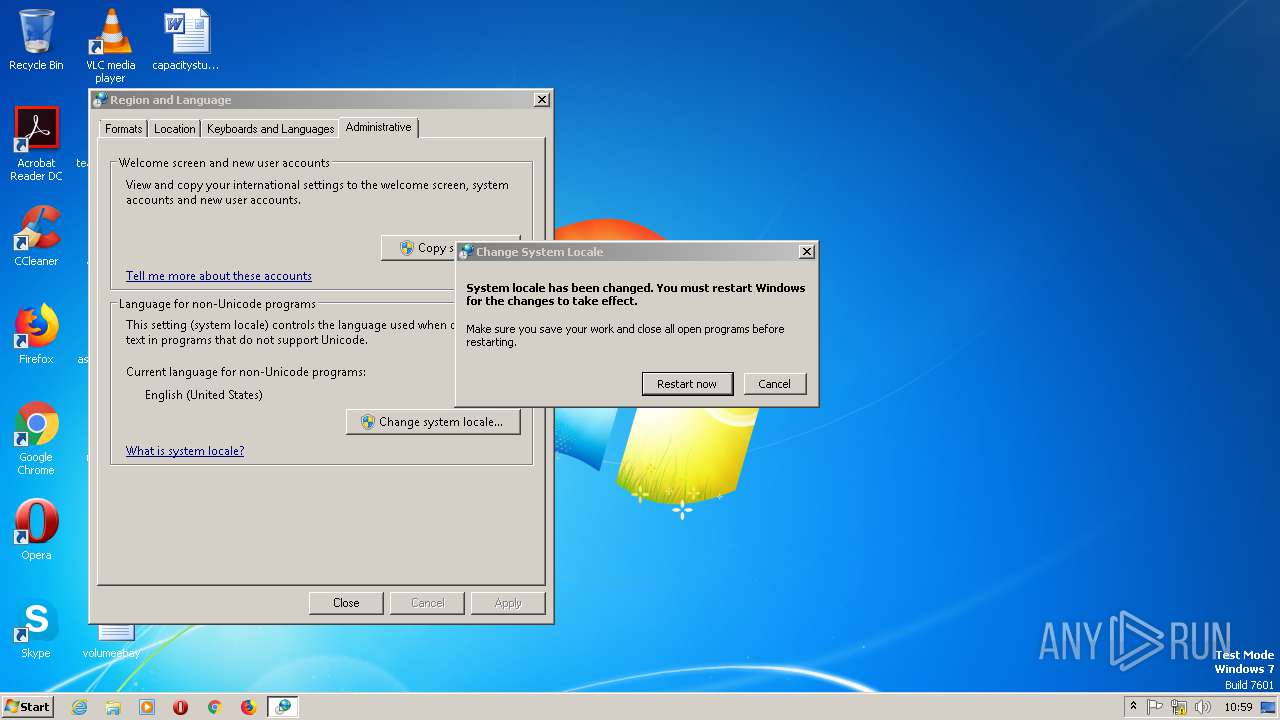This screenshot has height=720, width=1280.
Task: Click Close in Region and Language window
Action: (x=346, y=603)
